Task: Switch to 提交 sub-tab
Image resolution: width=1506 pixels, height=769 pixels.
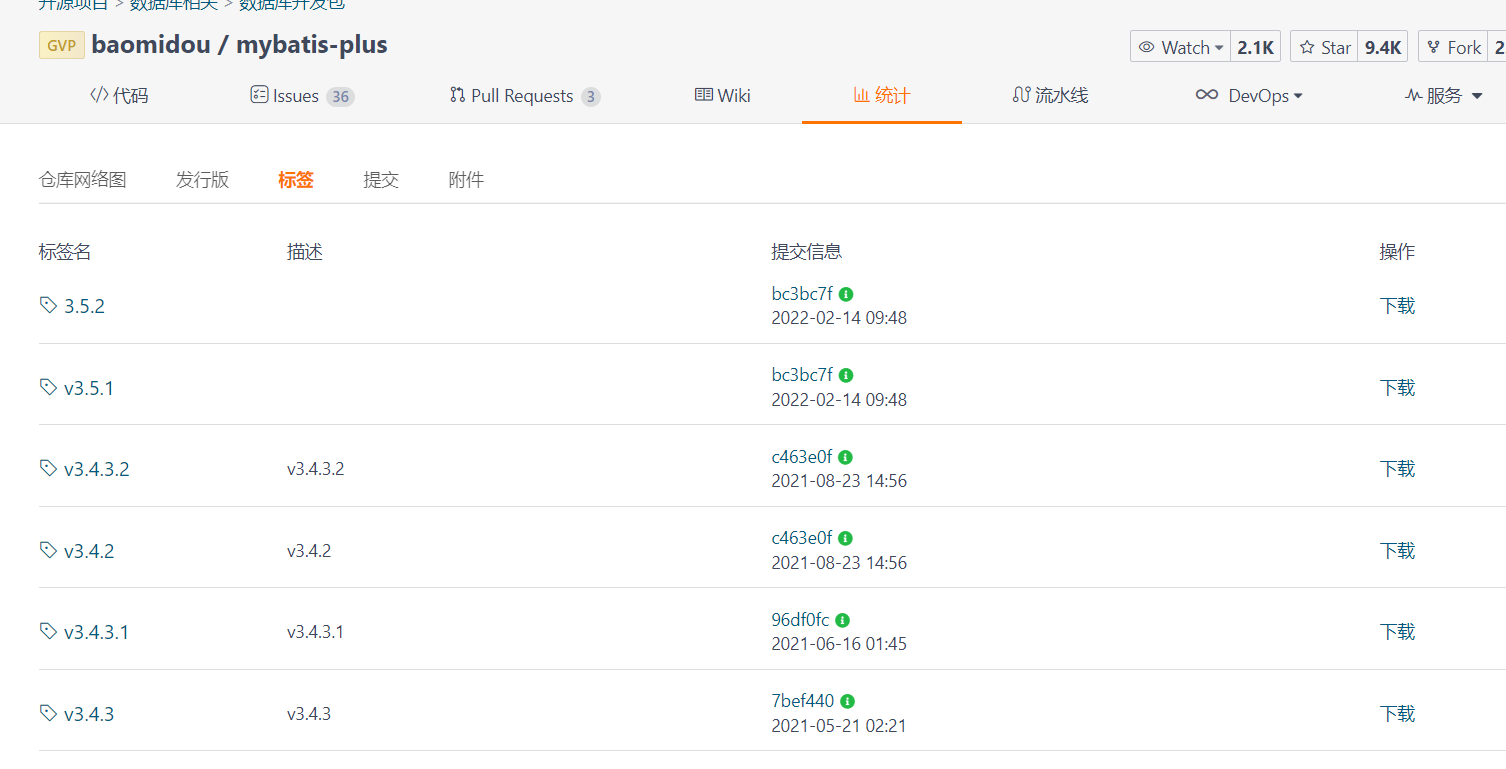Action: 381,180
